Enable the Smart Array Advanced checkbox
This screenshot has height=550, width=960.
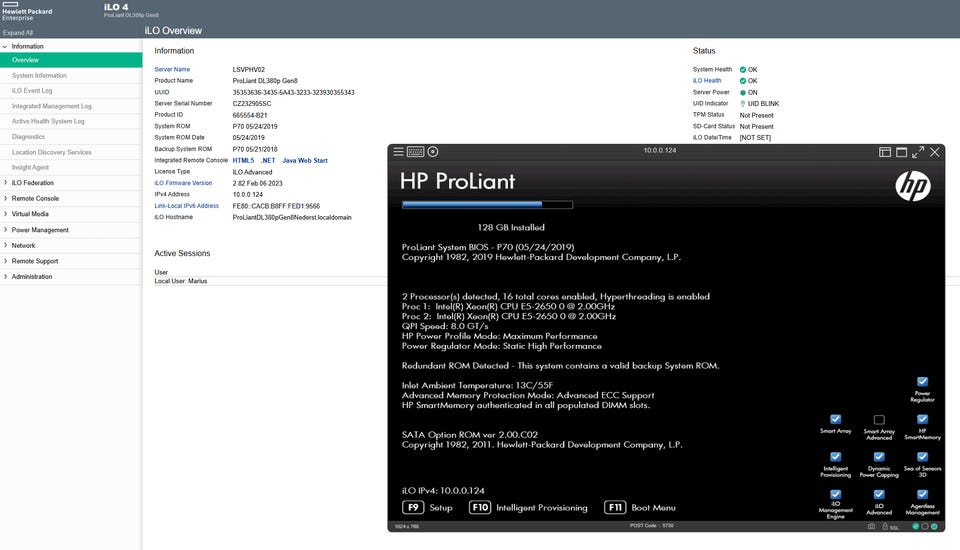[x=879, y=420]
